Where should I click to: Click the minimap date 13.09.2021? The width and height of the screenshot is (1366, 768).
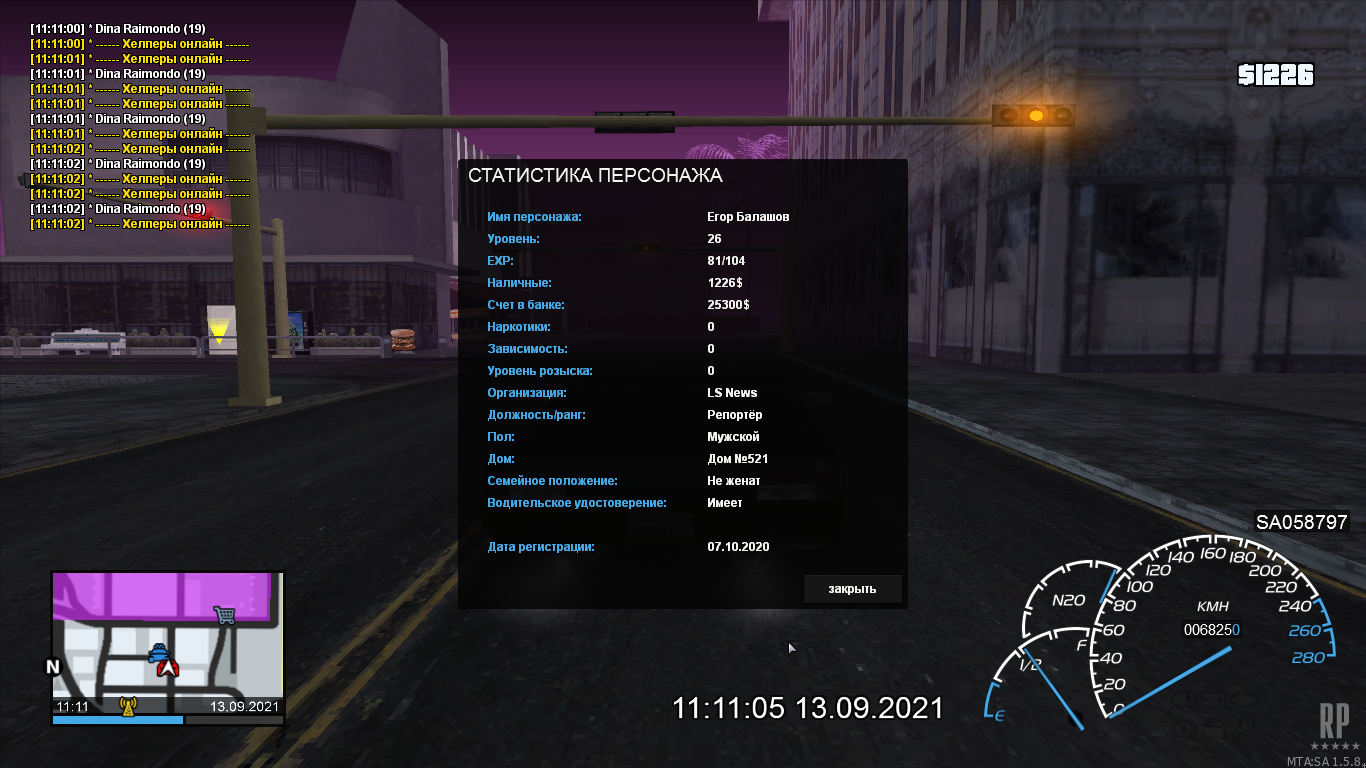click(x=245, y=706)
